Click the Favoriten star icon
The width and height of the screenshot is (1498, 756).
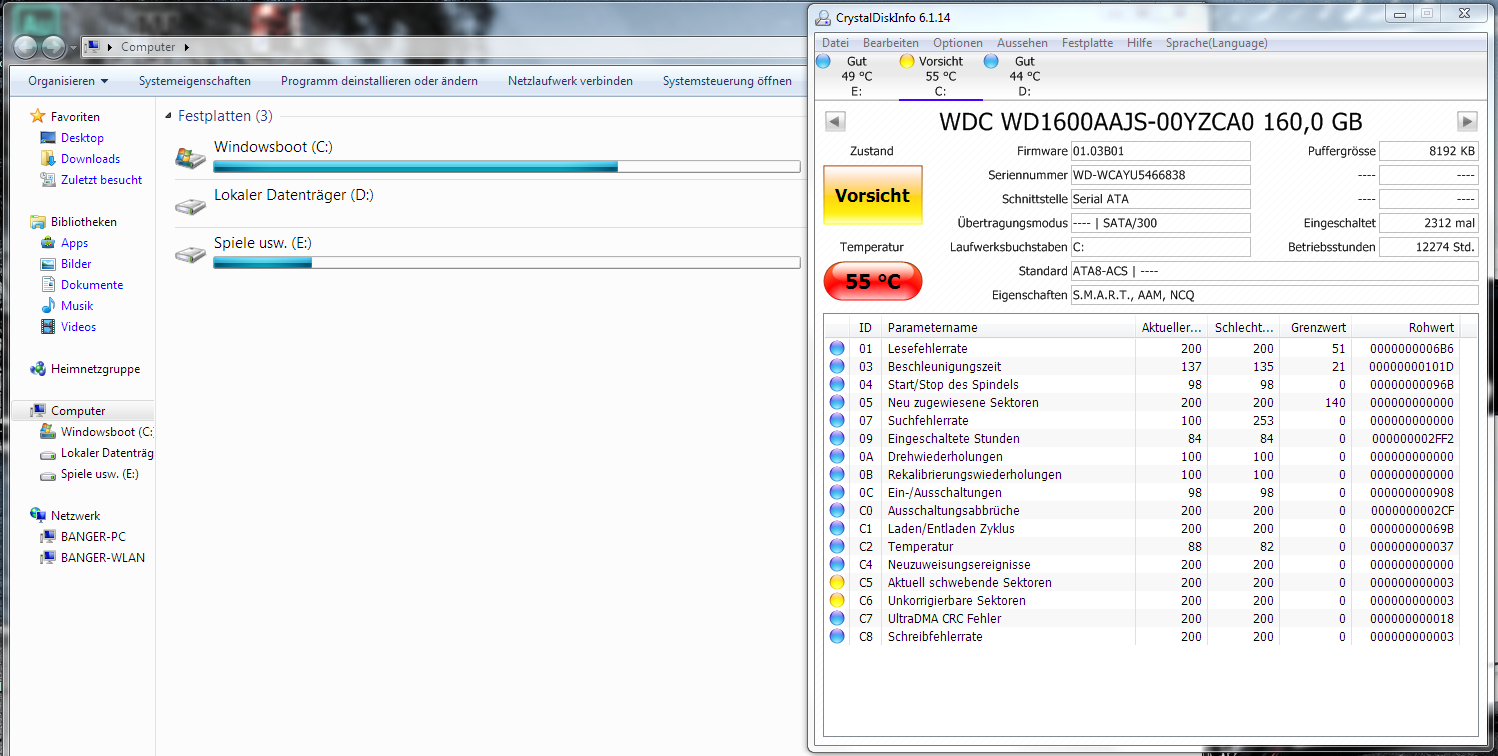point(38,116)
